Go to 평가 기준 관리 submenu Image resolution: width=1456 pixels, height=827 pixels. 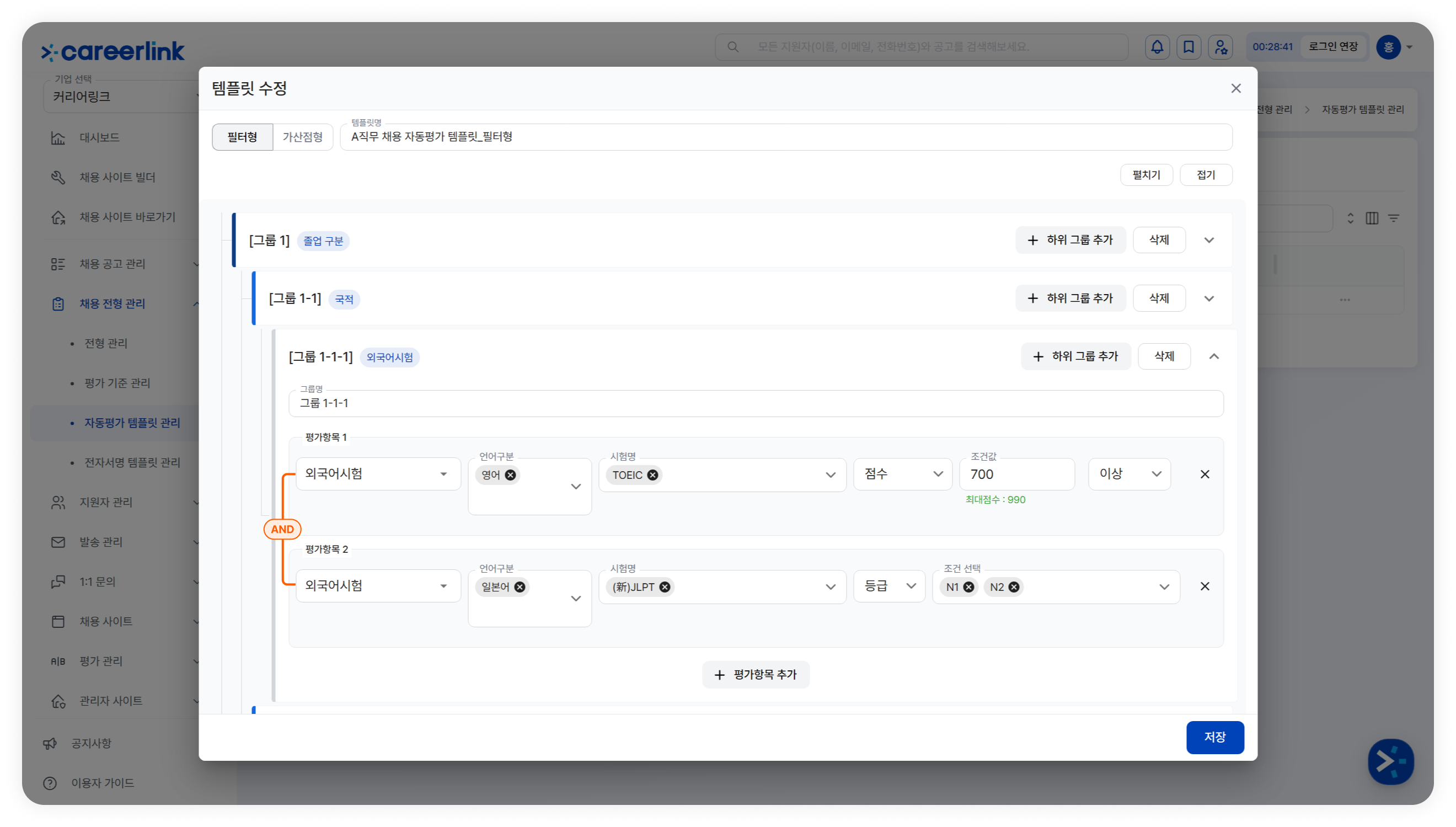pos(117,383)
